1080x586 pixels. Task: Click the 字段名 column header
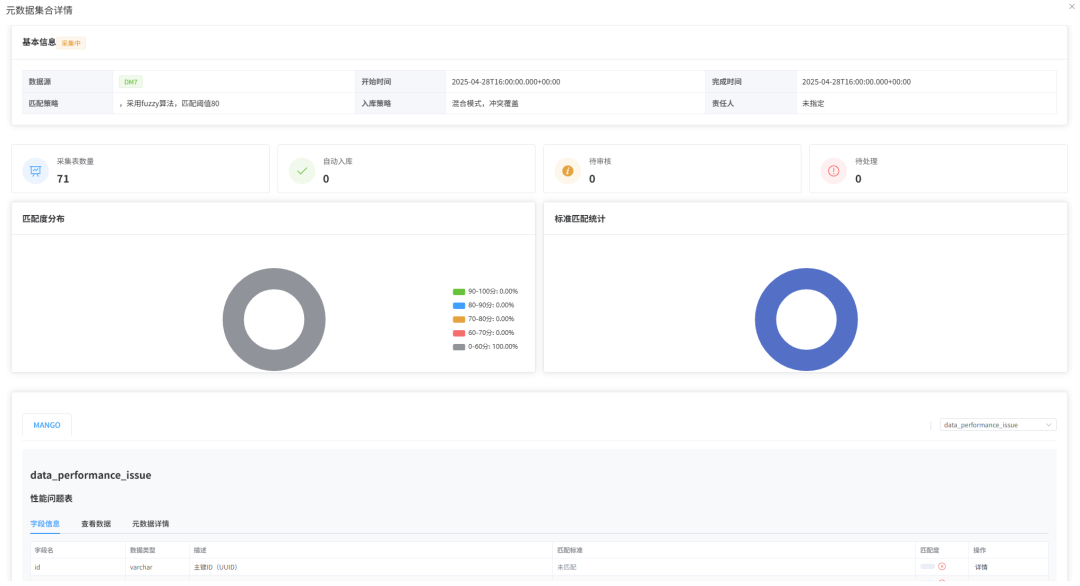click(x=44, y=550)
